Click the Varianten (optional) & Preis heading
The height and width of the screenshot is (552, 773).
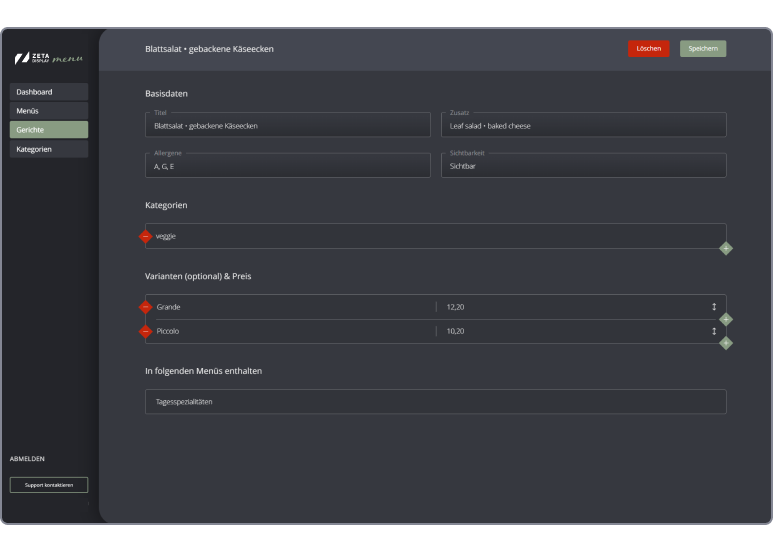[x=198, y=276]
